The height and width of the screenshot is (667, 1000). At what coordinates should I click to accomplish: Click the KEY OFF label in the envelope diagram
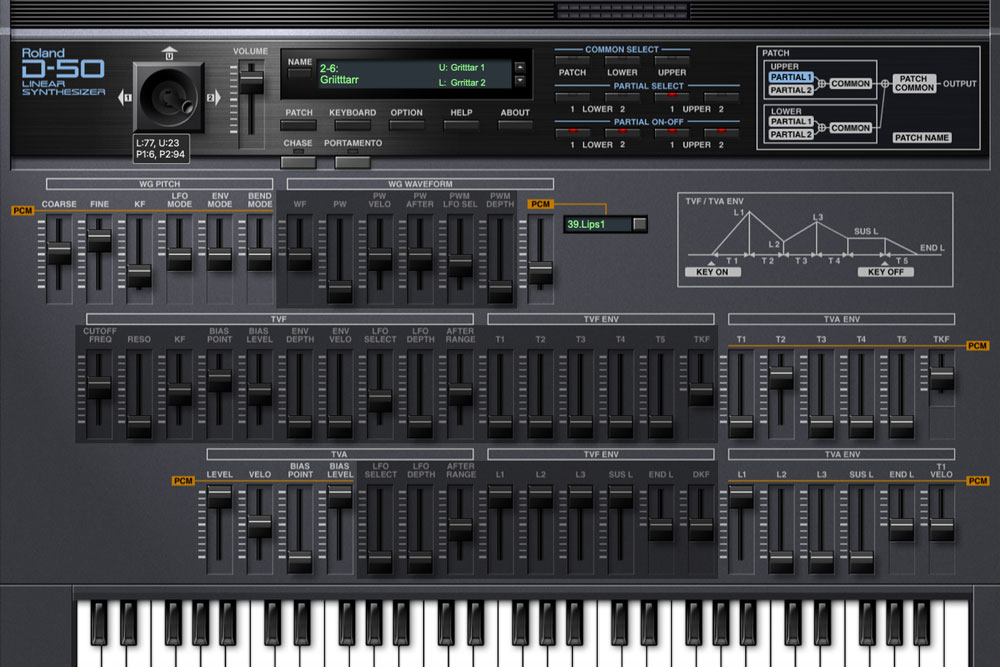[886, 272]
